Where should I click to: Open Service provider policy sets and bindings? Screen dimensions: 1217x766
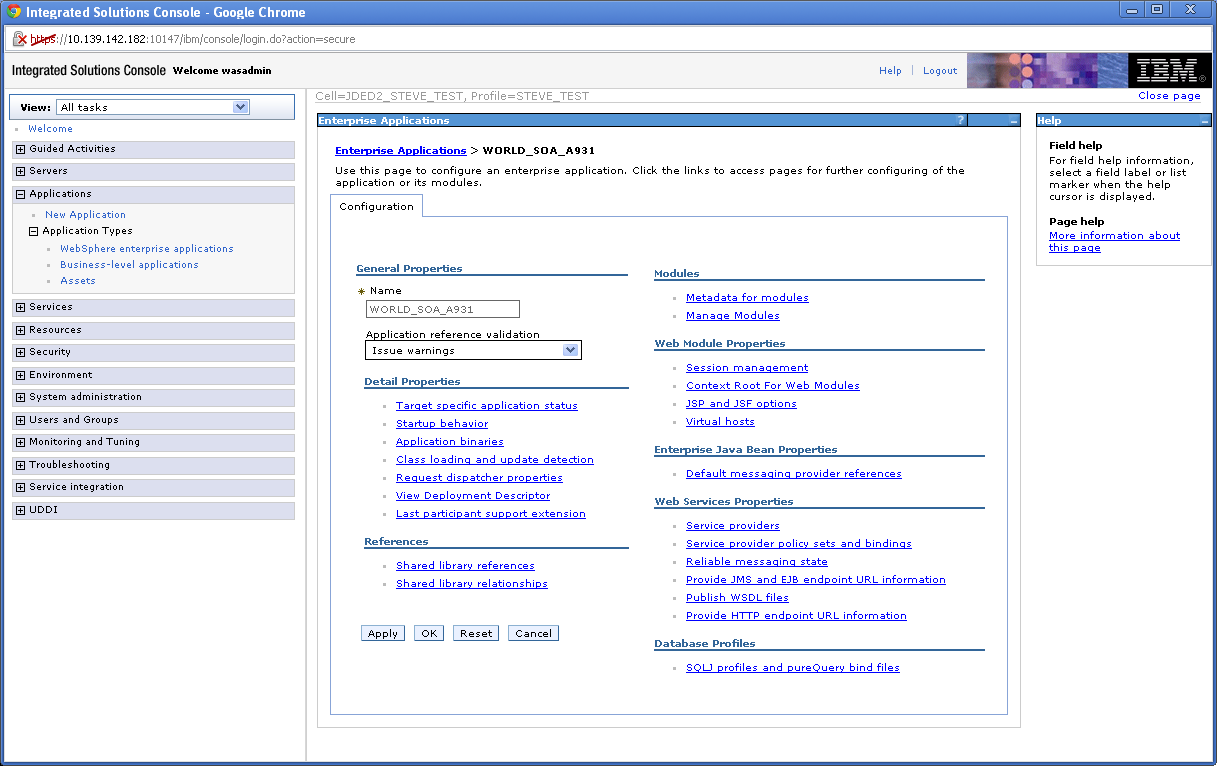(799, 544)
